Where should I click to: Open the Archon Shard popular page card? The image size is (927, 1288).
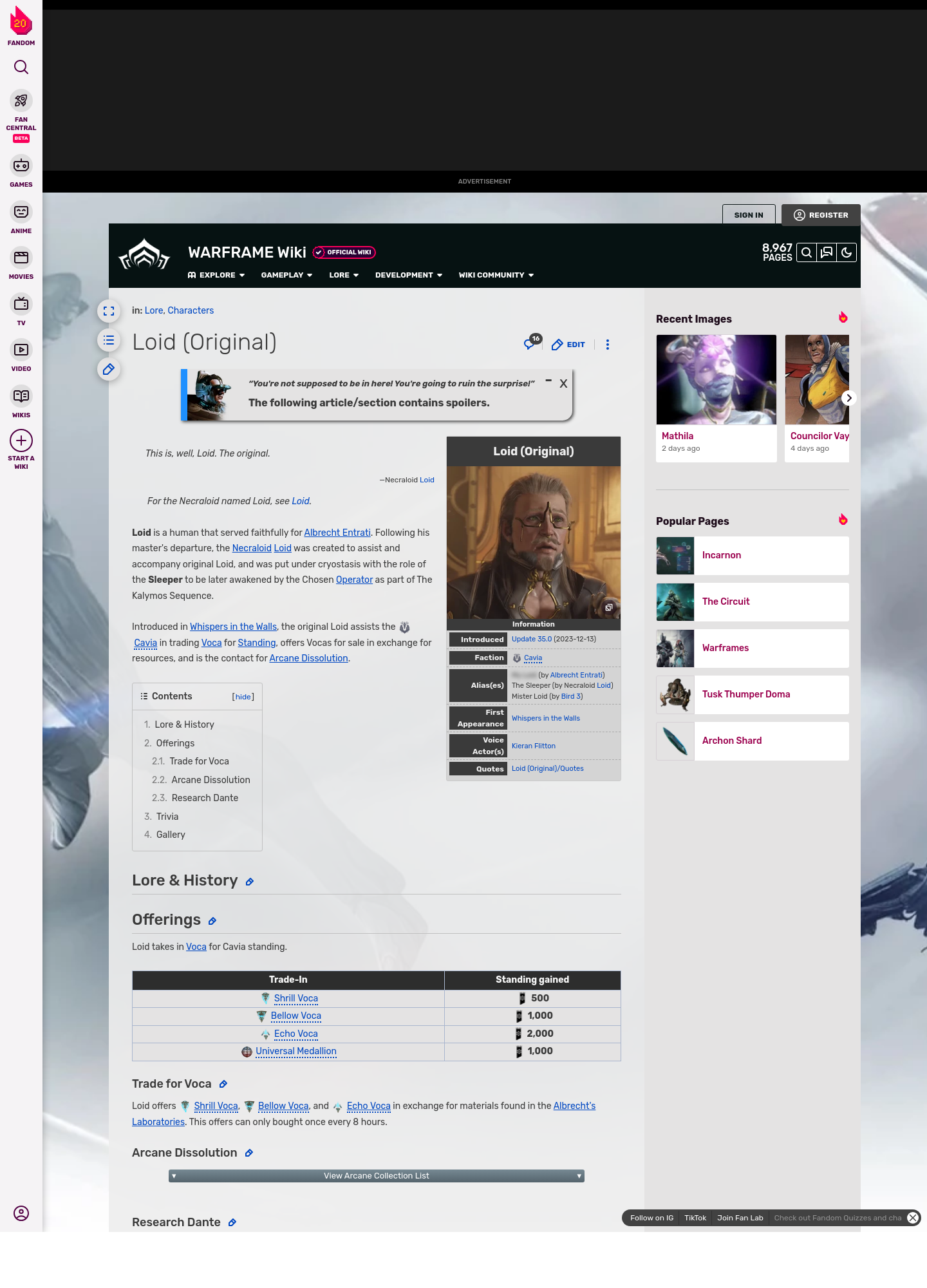point(753,741)
